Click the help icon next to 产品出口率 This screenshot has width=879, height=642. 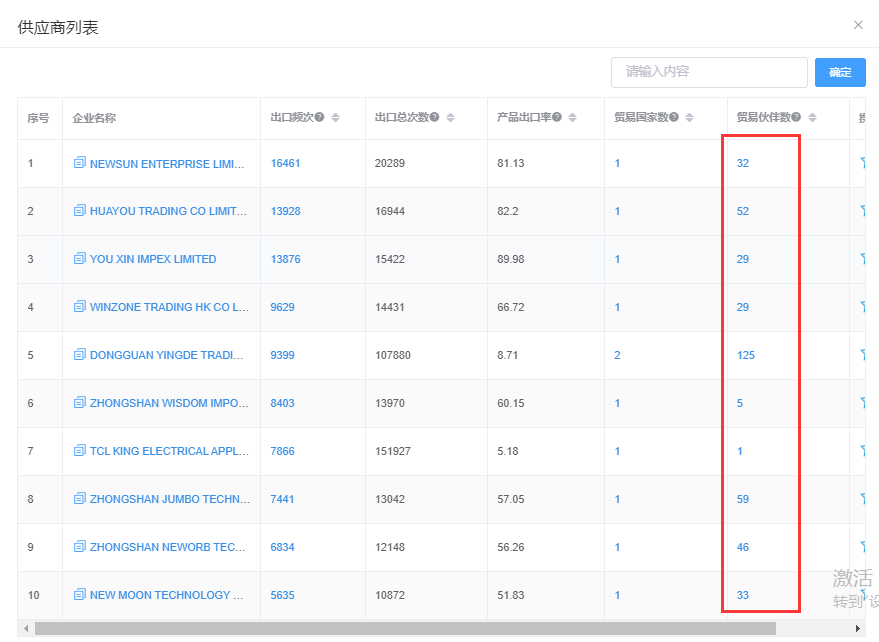pos(557,117)
